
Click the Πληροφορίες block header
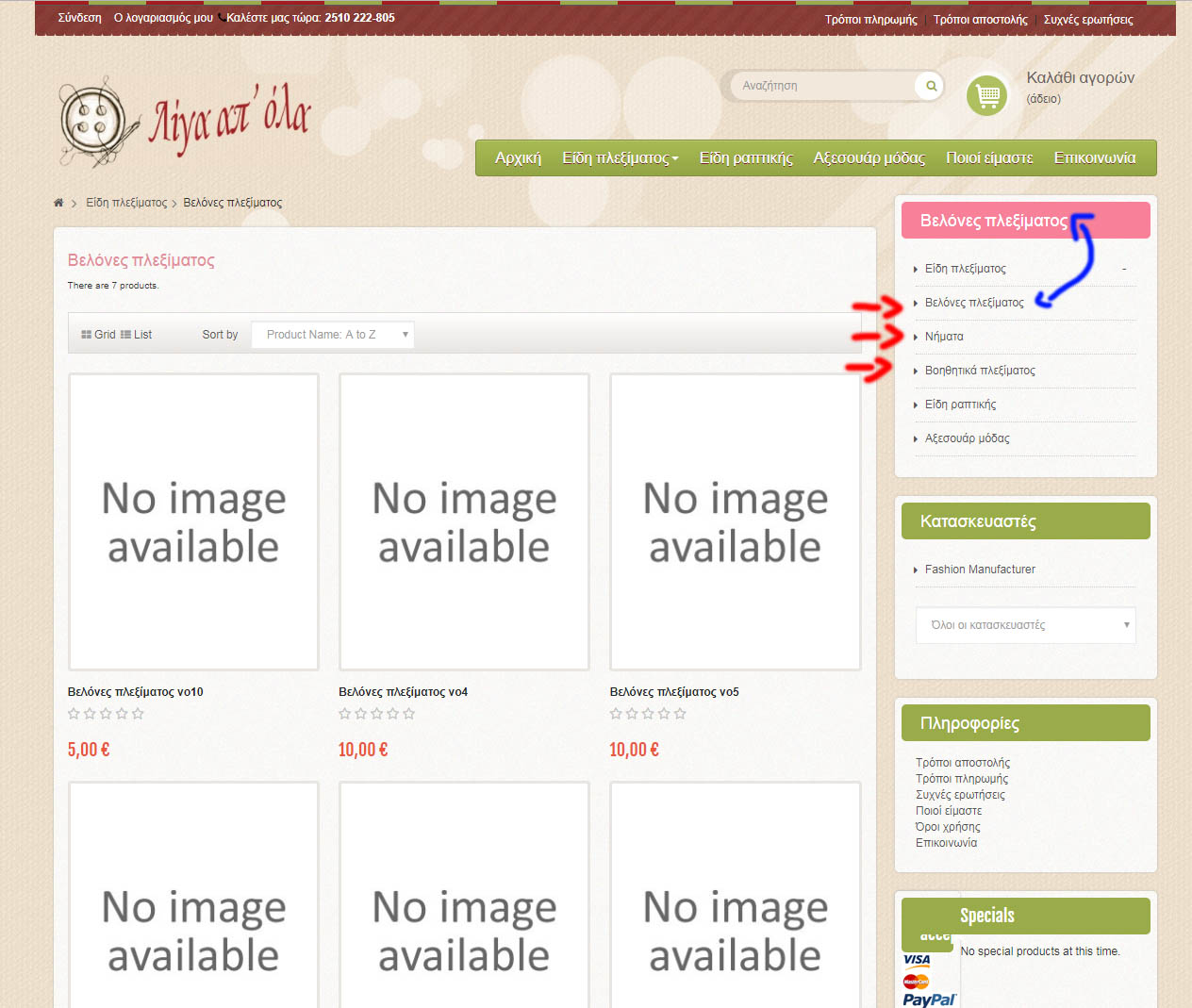(x=1026, y=723)
